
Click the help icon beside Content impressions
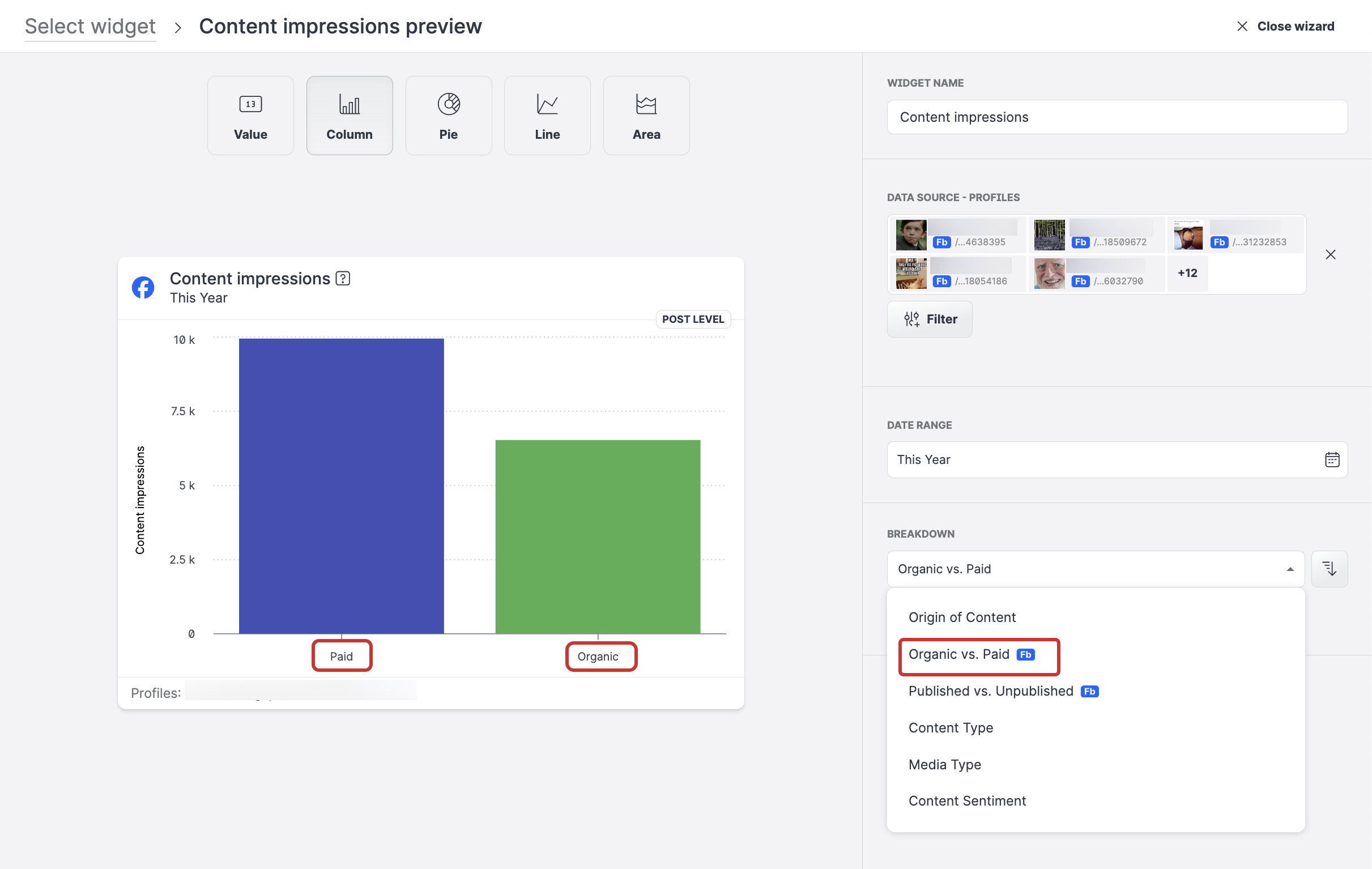pos(342,278)
